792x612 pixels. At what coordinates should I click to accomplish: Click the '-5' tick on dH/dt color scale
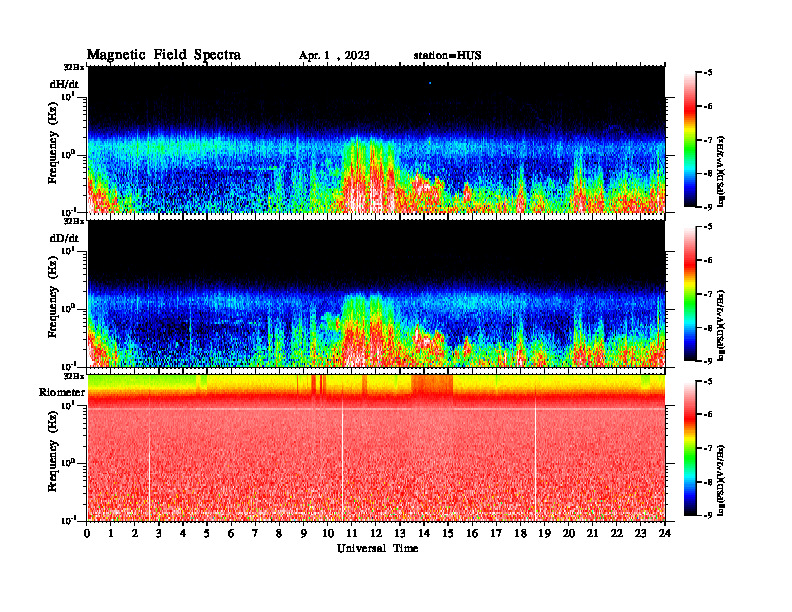tap(708, 73)
